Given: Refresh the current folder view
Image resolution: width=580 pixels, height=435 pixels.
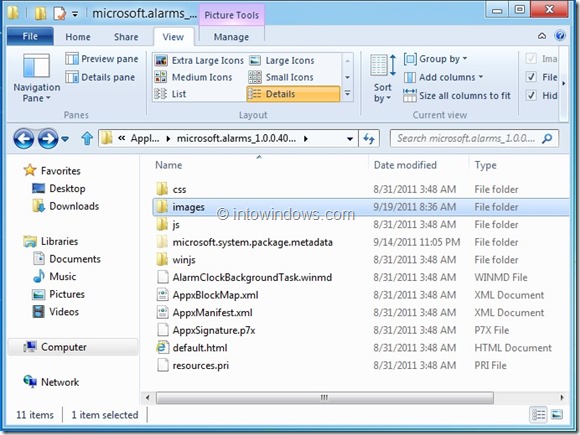Looking at the screenshot, I should pyautogui.click(x=369, y=139).
